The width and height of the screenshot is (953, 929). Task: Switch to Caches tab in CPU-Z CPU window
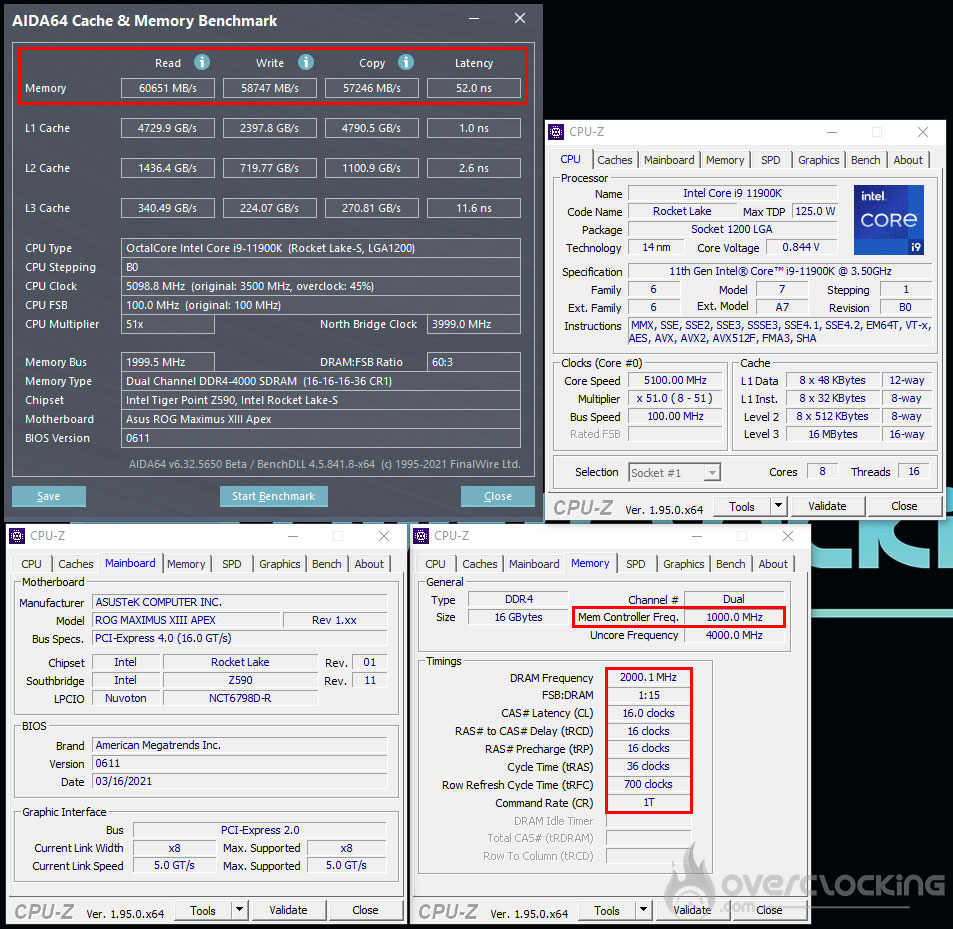tap(614, 160)
